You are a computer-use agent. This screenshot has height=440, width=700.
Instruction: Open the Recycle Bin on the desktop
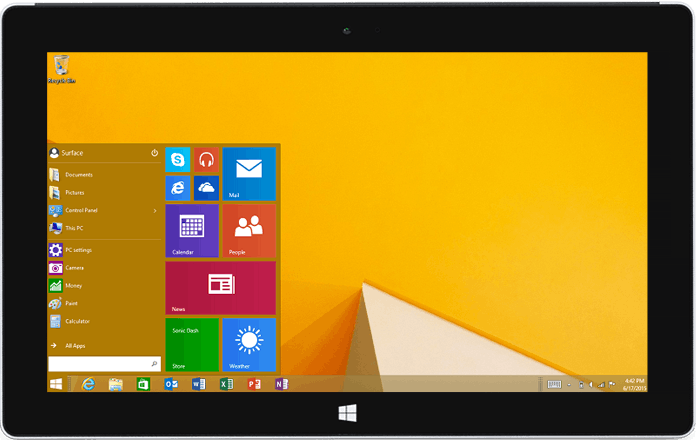tap(62, 68)
